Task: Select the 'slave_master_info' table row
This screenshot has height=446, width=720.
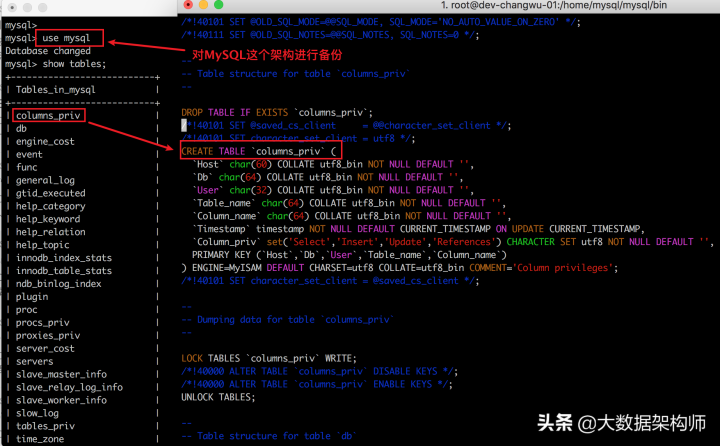Action: 61,374
